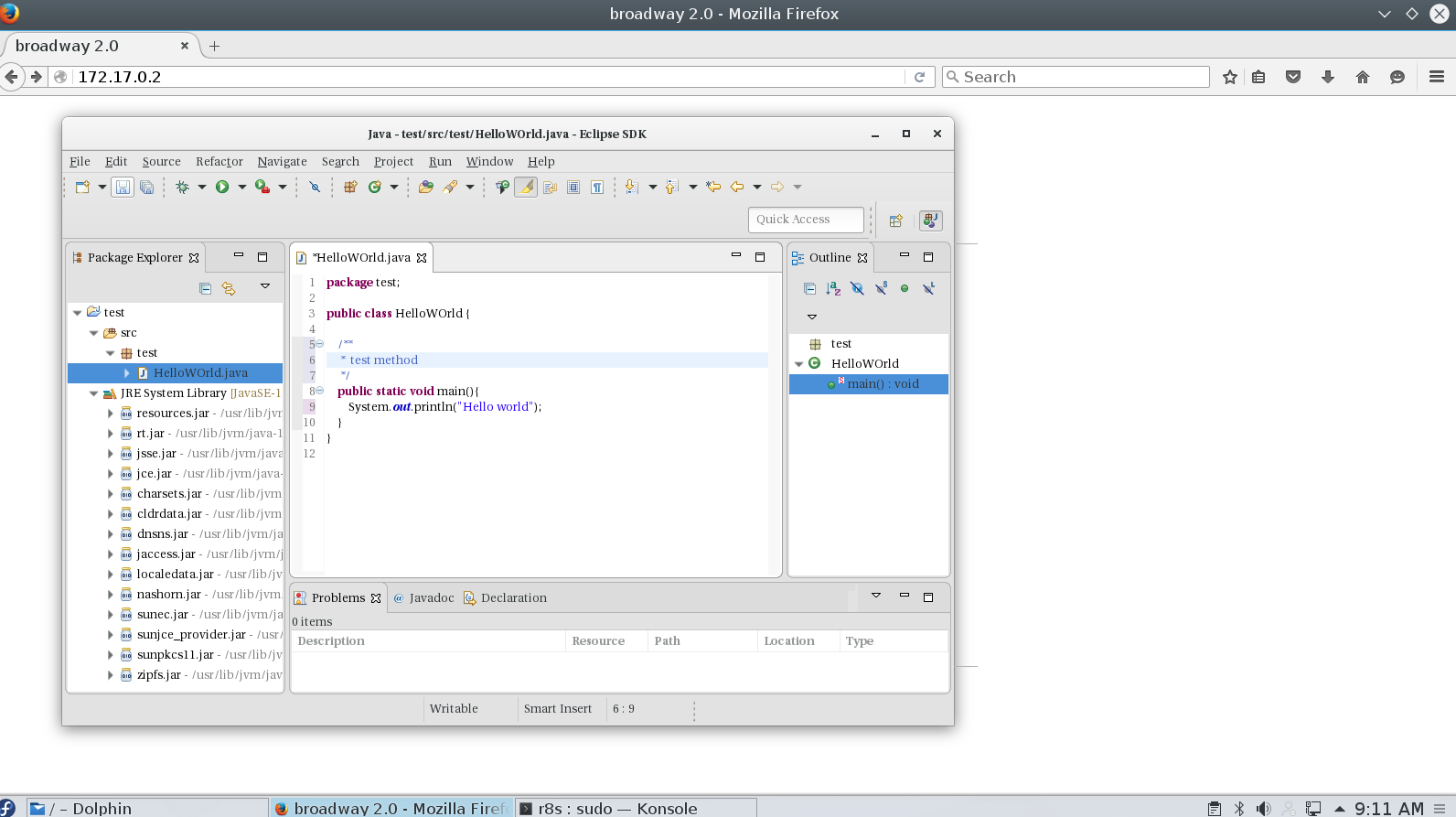Collapse all in Package Explorer

205,288
